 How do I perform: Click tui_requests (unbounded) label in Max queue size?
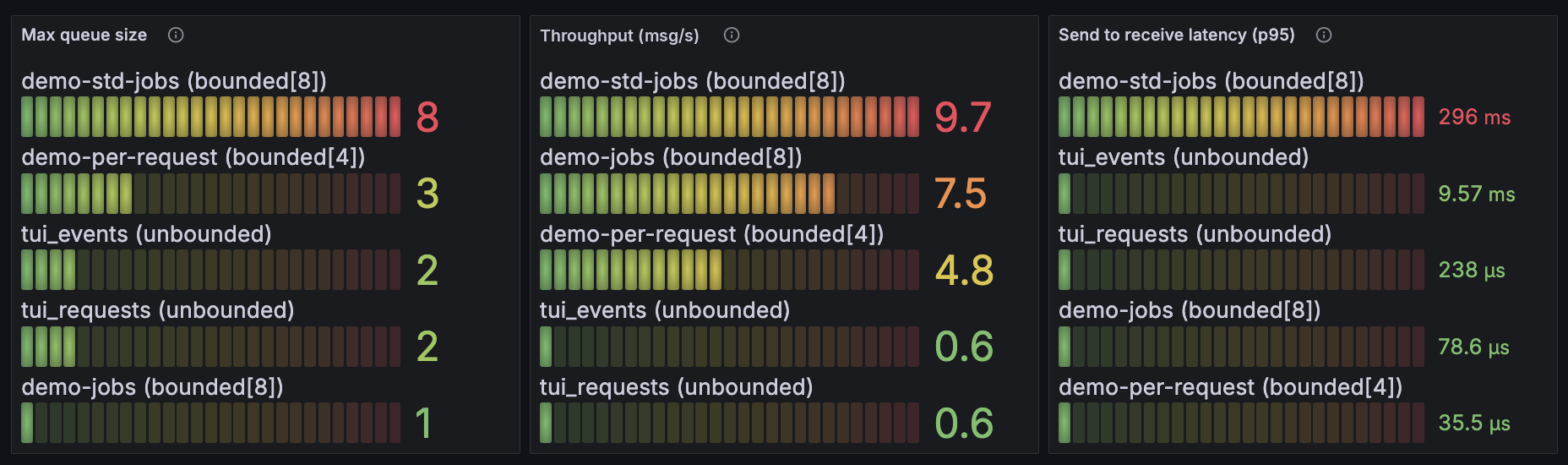point(158,310)
